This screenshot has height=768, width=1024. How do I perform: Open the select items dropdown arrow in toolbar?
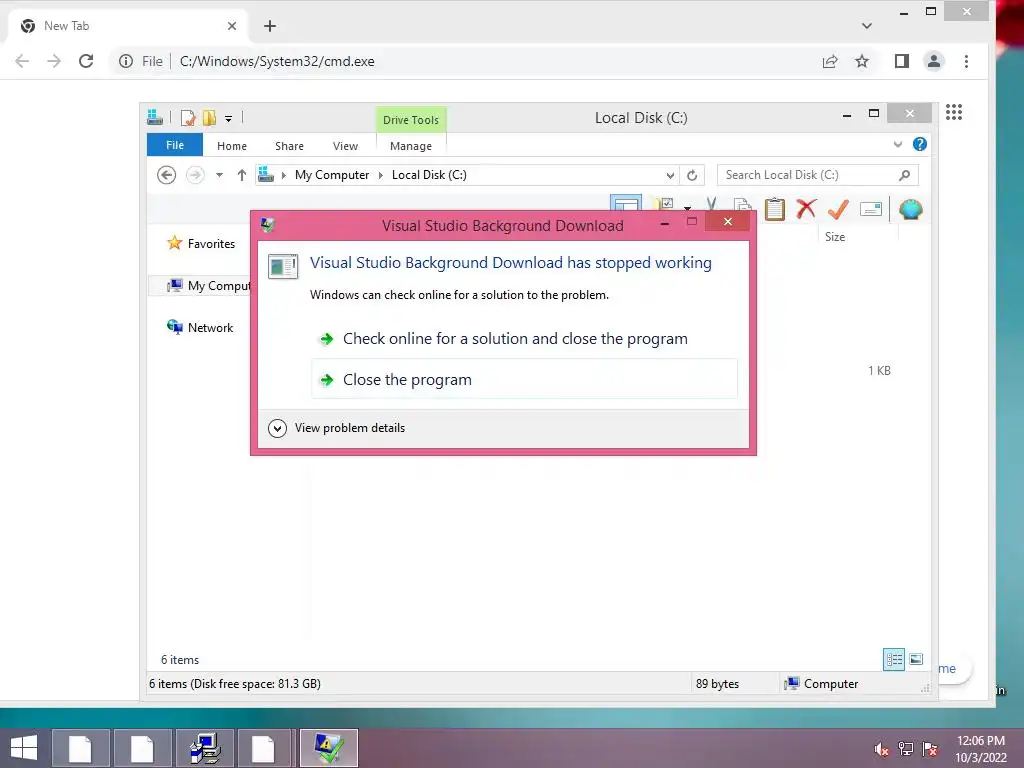[x=687, y=207]
